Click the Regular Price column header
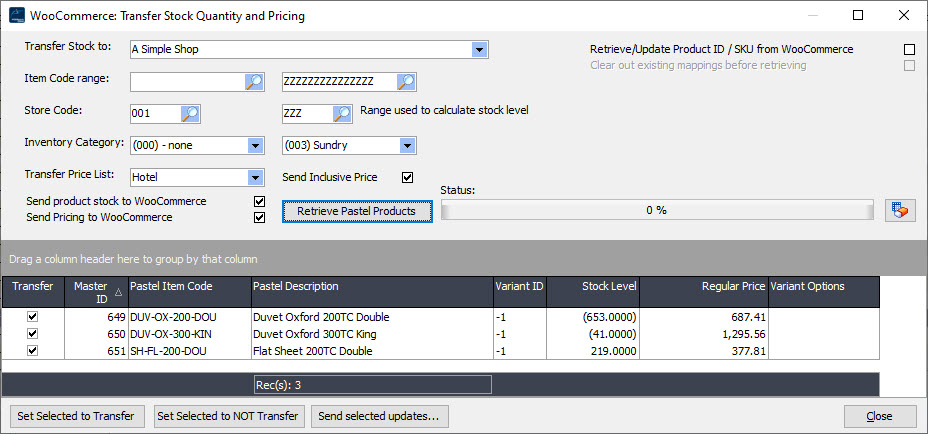928x434 pixels. point(704,292)
